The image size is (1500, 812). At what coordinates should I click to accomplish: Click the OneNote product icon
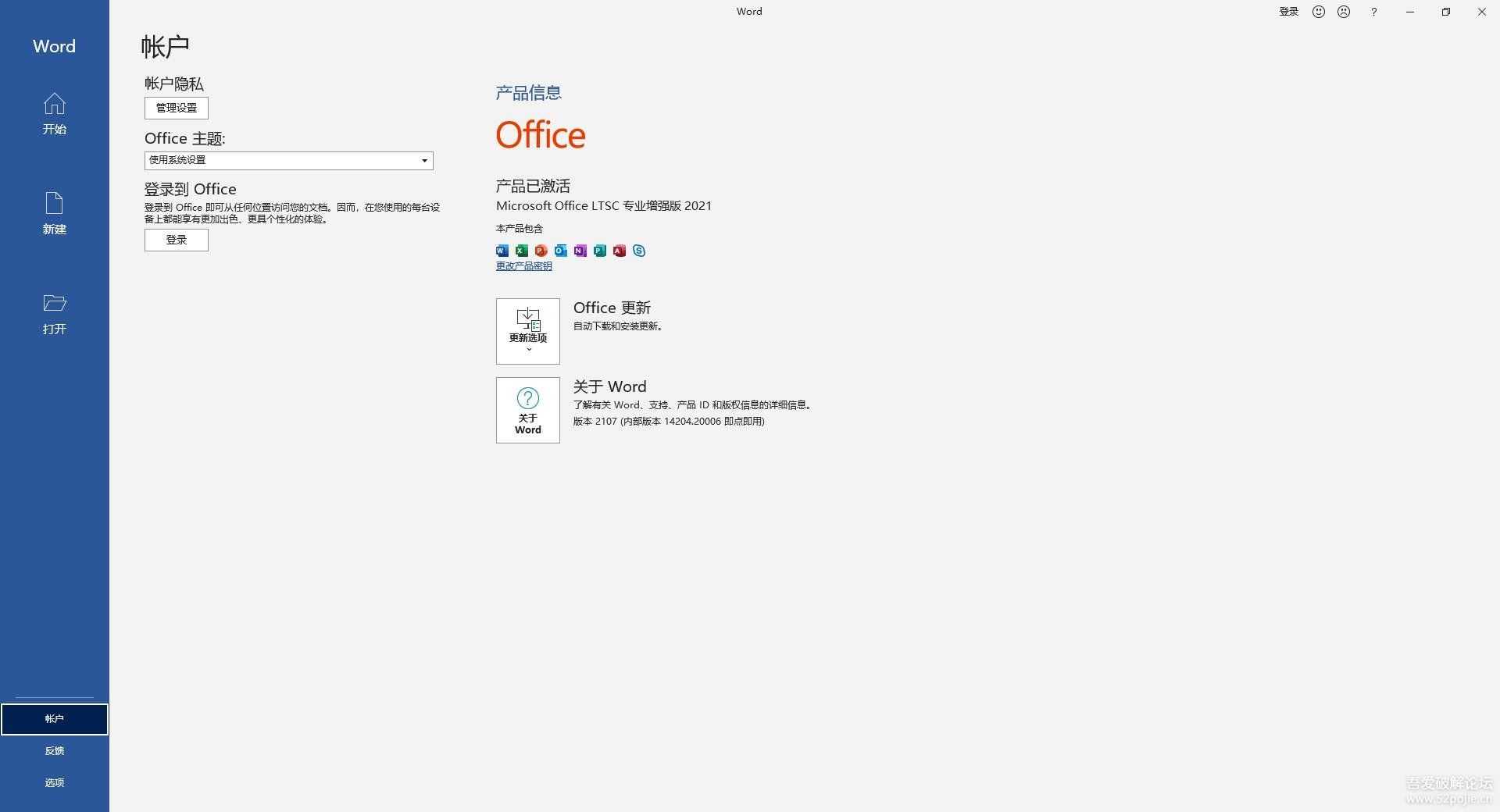click(580, 251)
